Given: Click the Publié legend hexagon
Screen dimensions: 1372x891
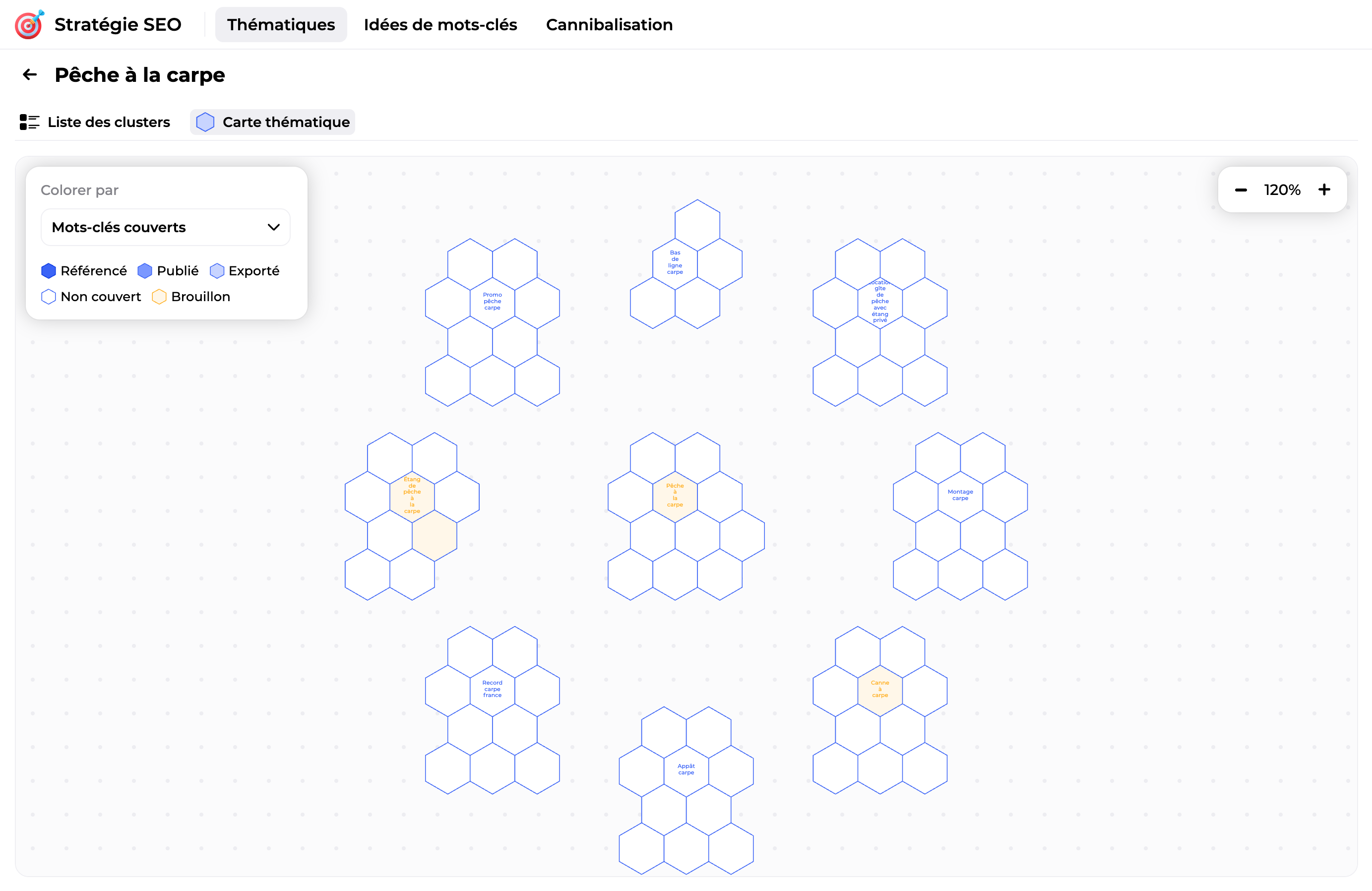Looking at the screenshot, I should pyautogui.click(x=145, y=270).
